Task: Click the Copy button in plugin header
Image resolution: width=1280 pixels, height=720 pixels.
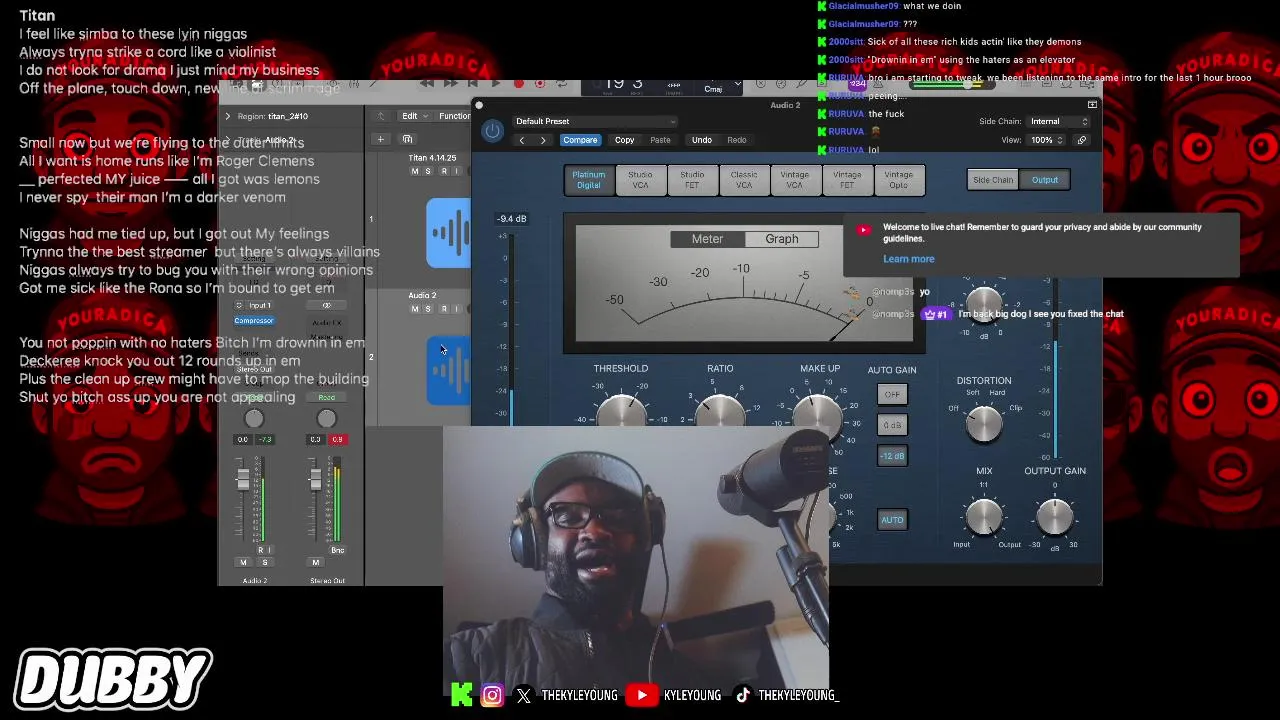Action: [x=624, y=140]
